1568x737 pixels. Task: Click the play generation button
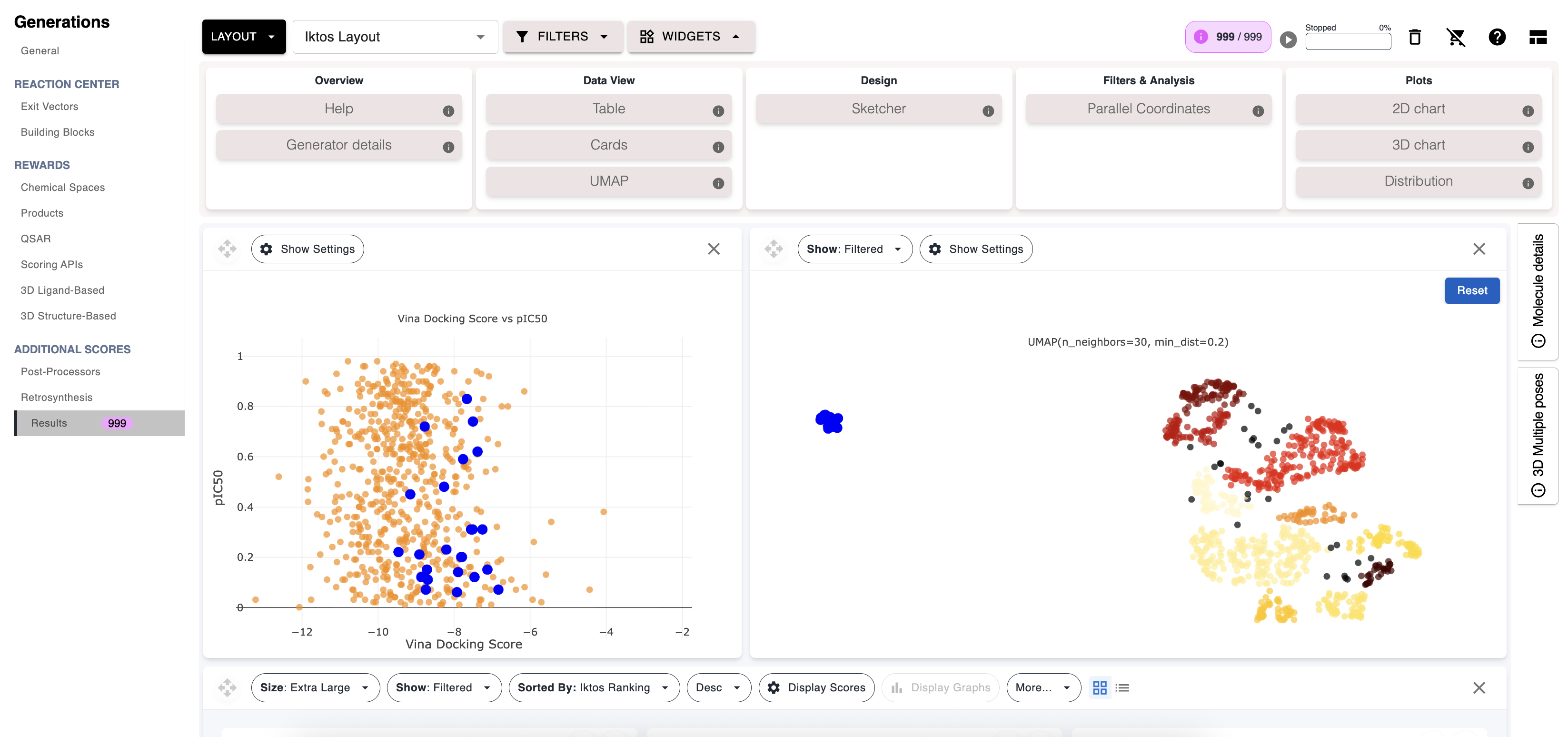pyautogui.click(x=1288, y=40)
